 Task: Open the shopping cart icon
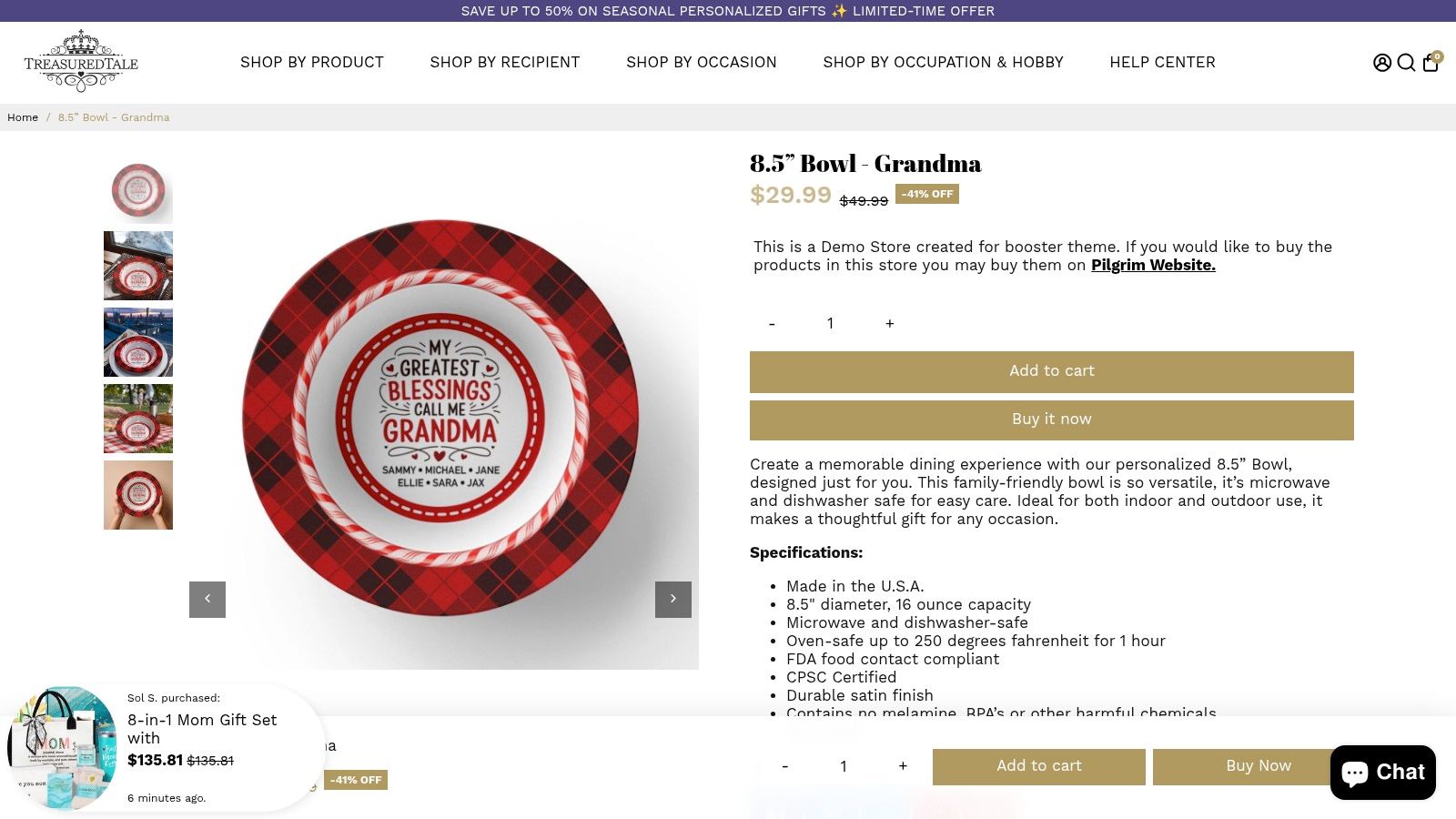pyautogui.click(x=1431, y=62)
